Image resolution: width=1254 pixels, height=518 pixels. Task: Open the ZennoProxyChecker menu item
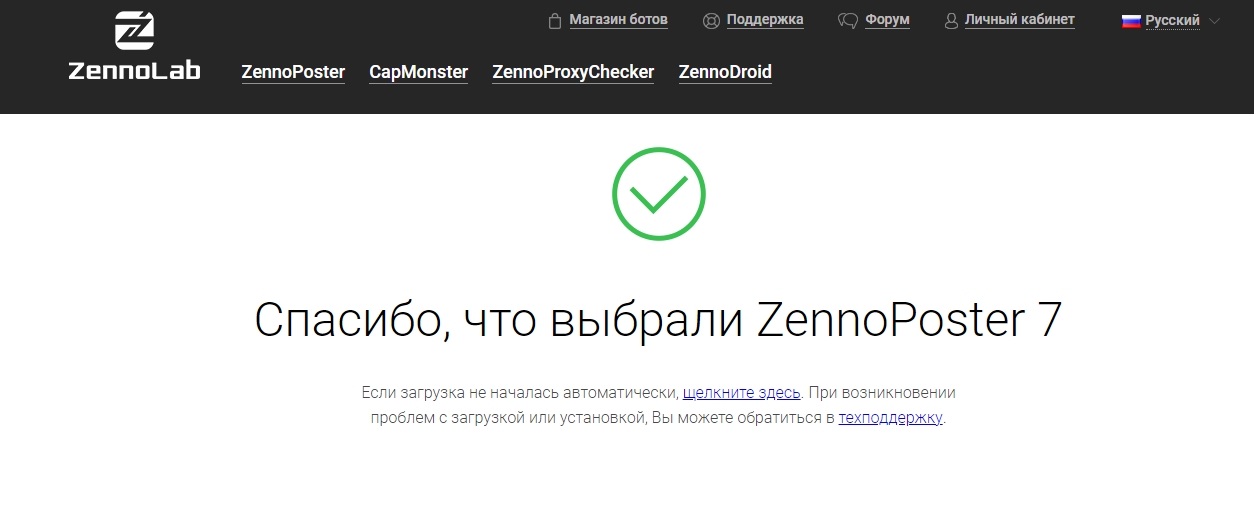pos(573,72)
